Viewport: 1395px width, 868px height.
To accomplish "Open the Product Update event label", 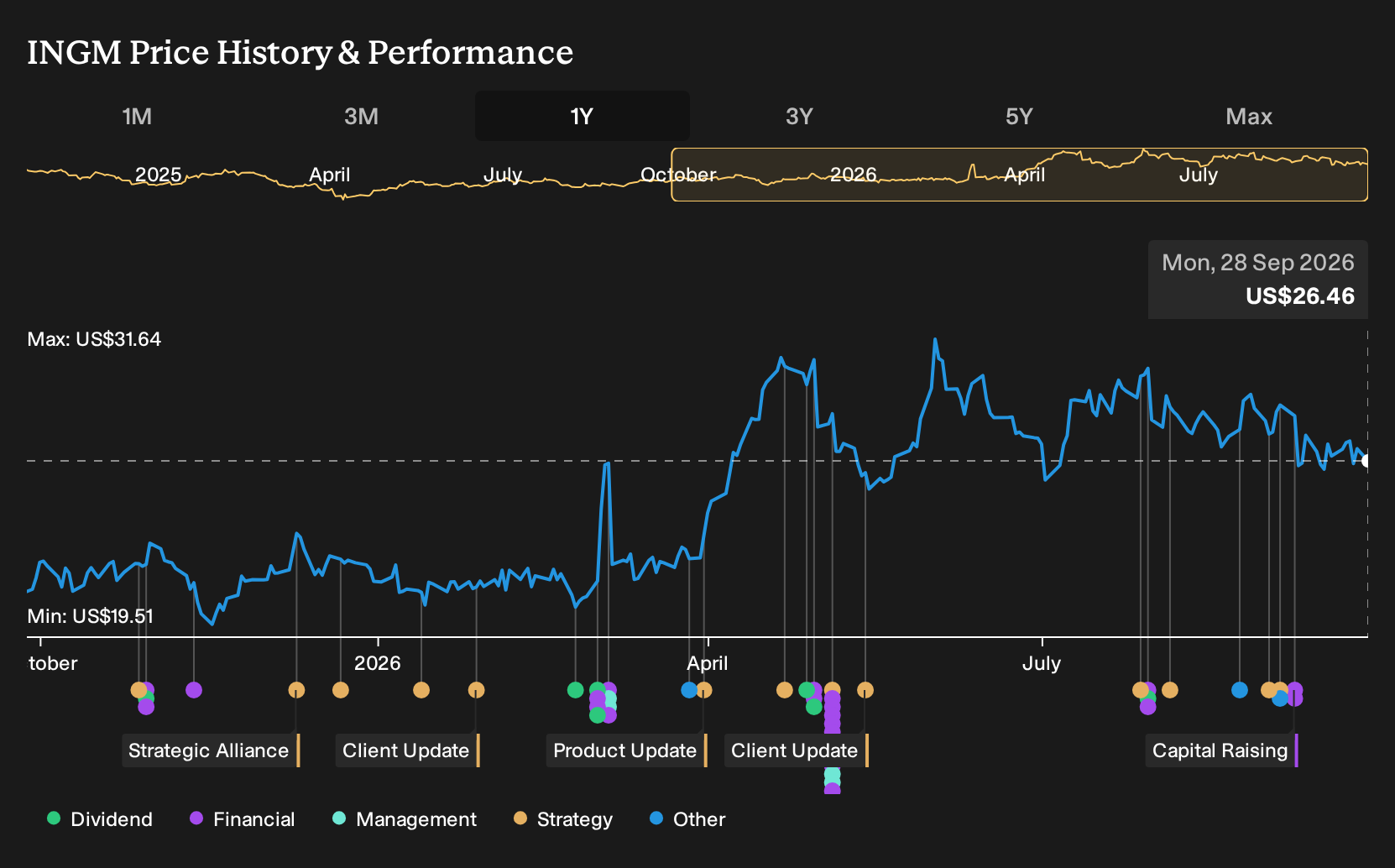I will [626, 750].
